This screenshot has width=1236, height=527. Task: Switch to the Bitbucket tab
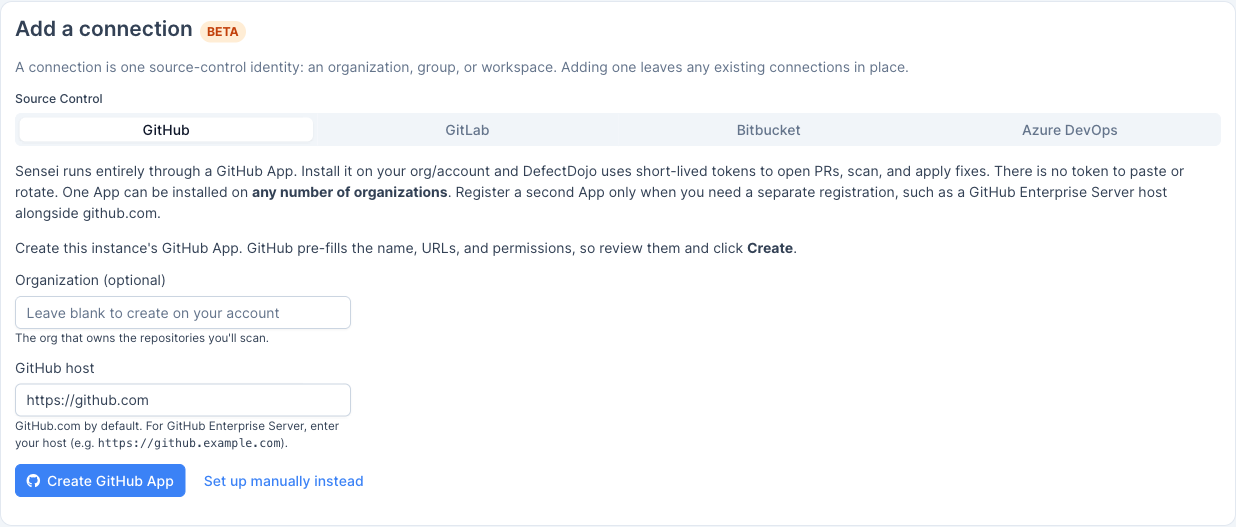click(x=768, y=130)
